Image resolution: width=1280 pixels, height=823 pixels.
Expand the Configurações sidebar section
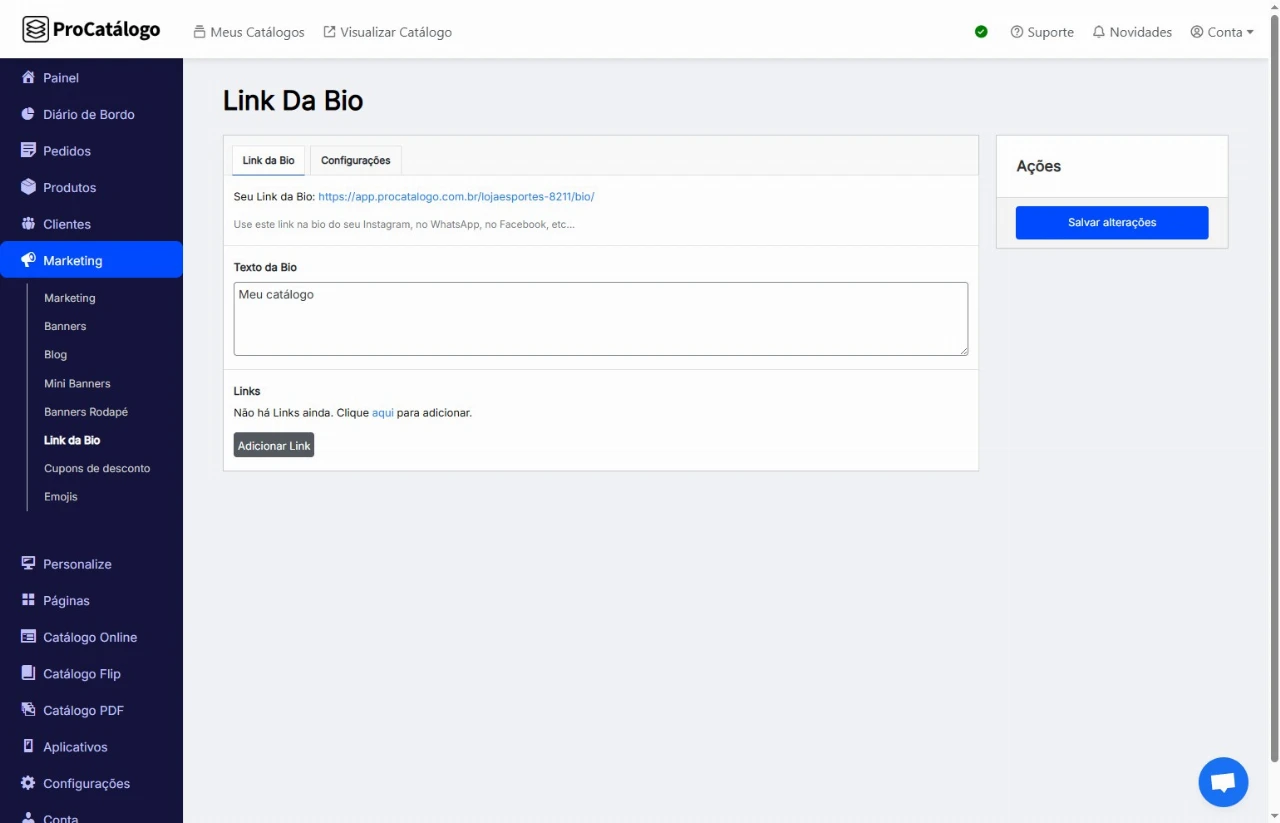pos(86,783)
